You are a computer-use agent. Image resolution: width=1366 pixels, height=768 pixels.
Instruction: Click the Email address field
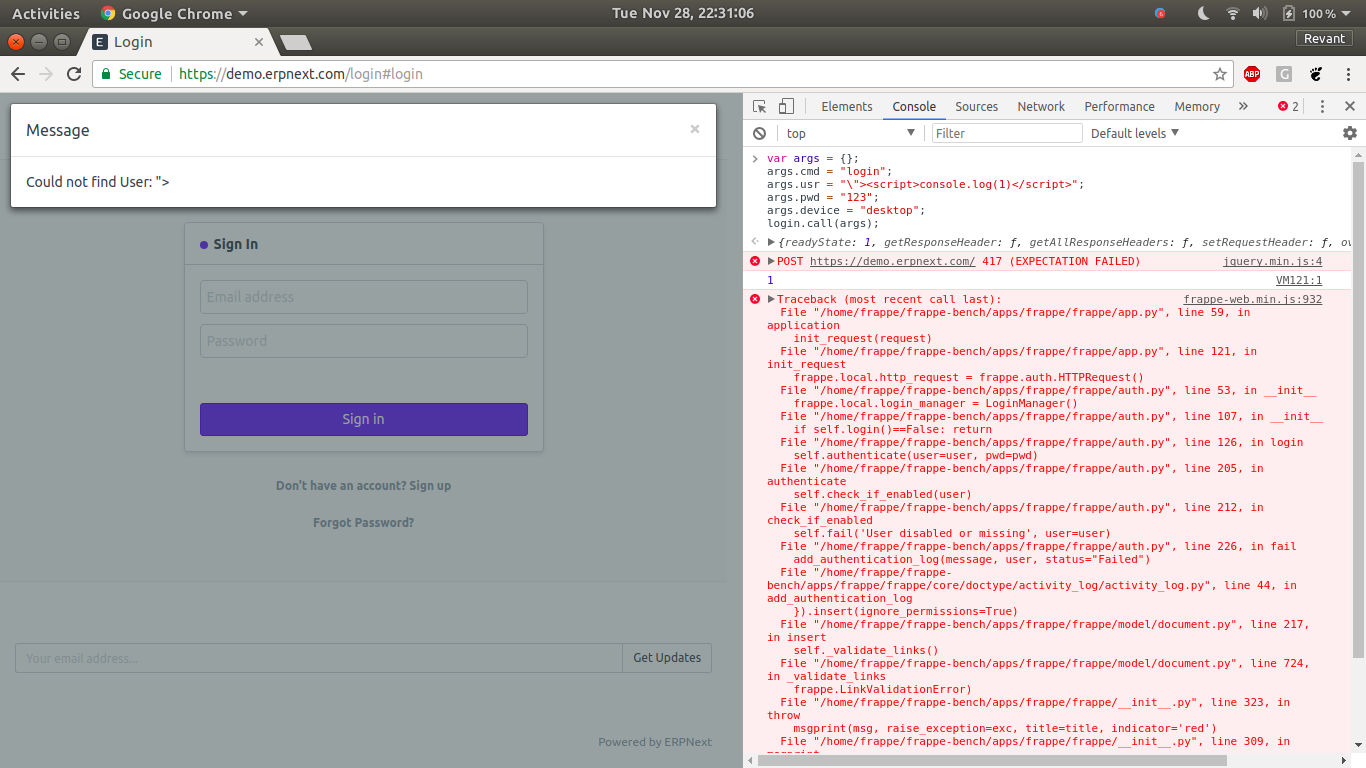364,297
